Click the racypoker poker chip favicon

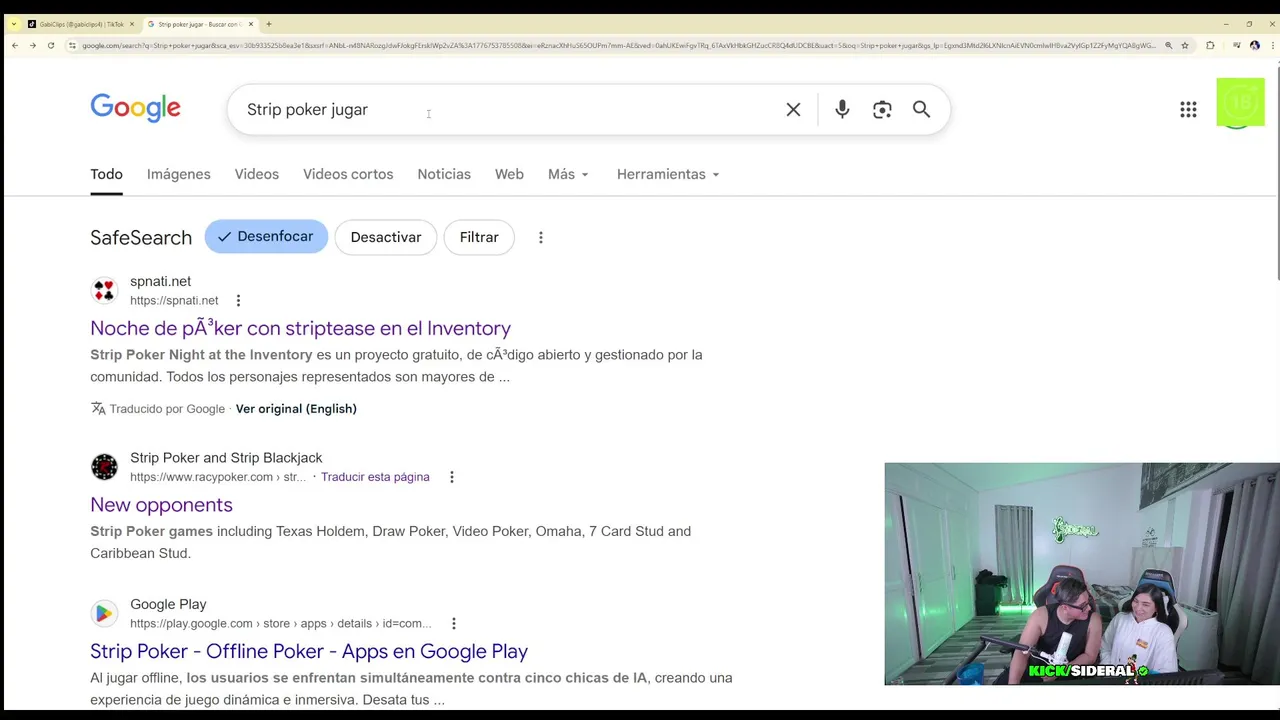pos(104,467)
